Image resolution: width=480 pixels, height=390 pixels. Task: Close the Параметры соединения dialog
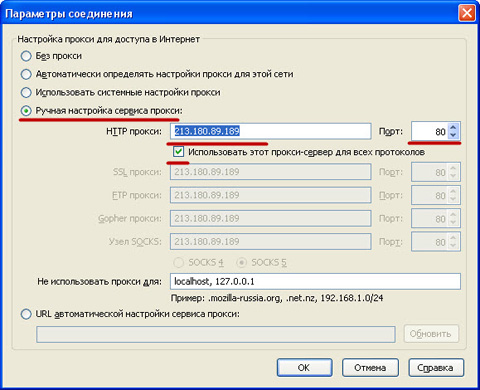(467, 13)
